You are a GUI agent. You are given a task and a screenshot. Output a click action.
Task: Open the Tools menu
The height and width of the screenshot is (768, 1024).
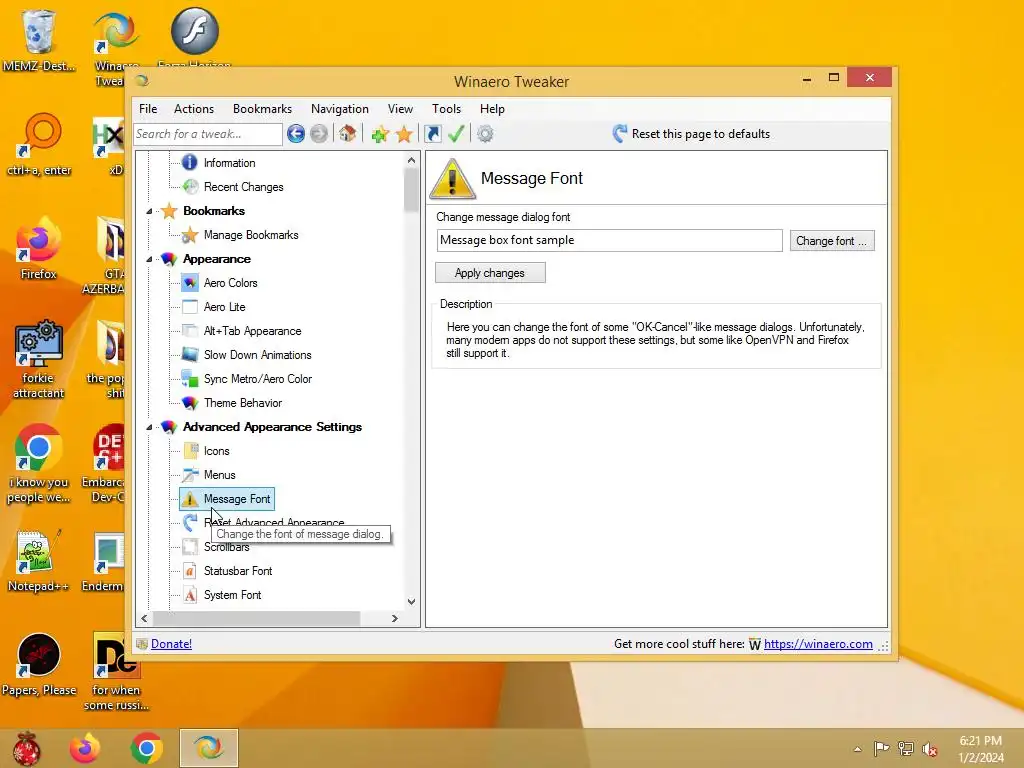coord(447,109)
